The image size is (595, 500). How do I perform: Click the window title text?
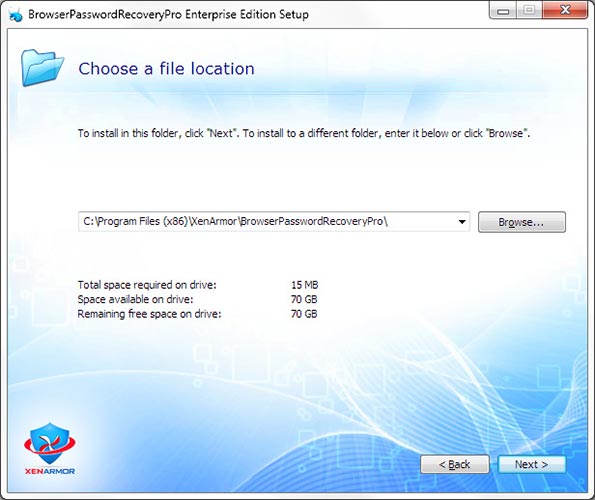tap(168, 14)
